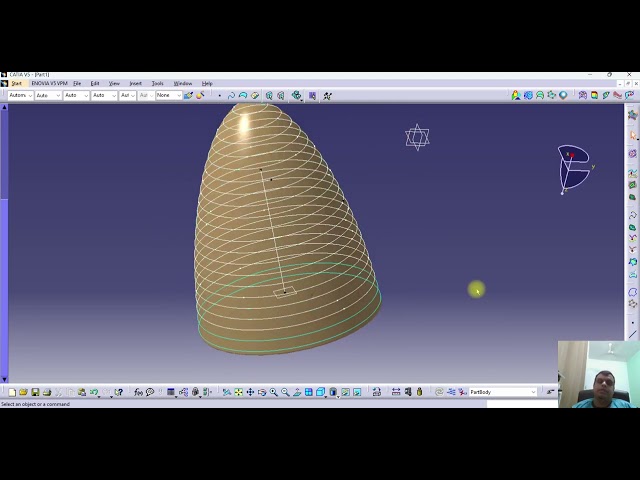Click the Measure Item icon

point(408,392)
